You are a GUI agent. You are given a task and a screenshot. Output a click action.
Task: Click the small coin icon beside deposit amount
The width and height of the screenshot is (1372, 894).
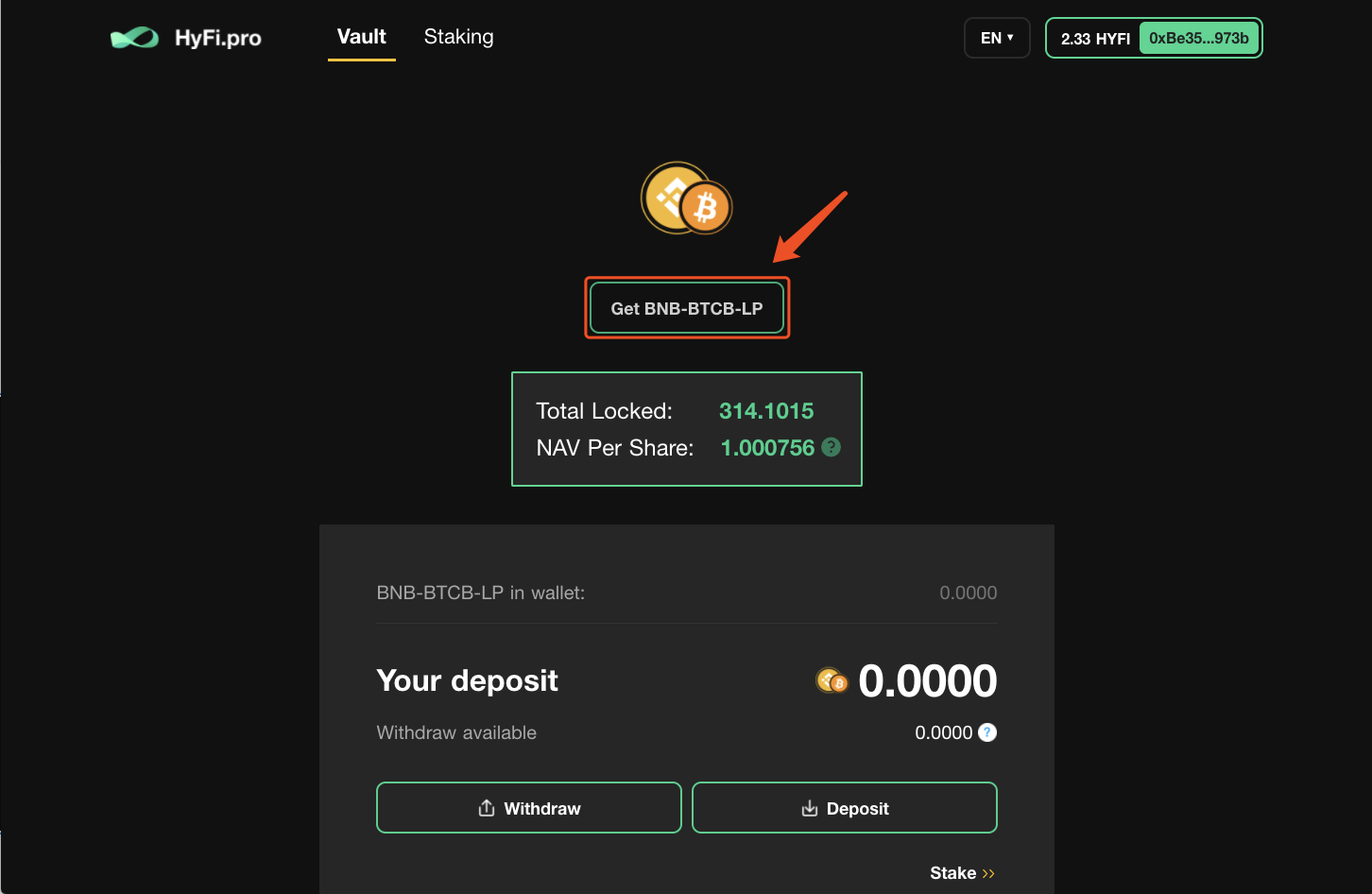click(x=832, y=680)
